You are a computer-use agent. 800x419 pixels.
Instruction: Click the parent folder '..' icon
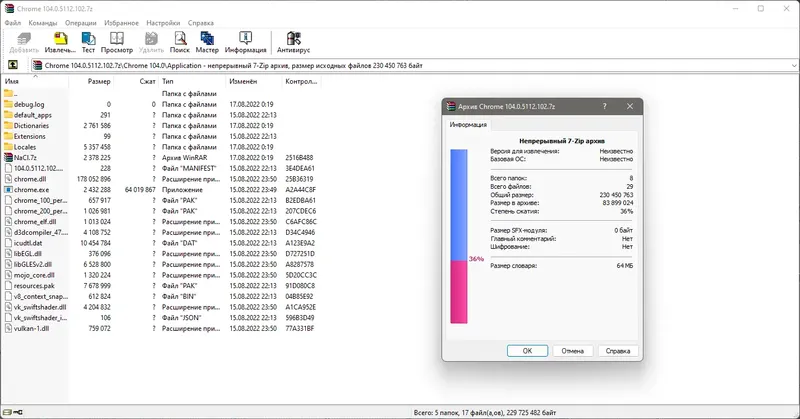tap(8, 93)
